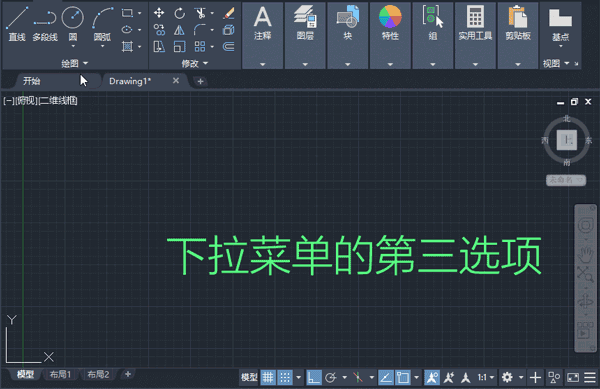Screen dimensions: 600x389
Task: Open the View (视图) panel dropdown
Action: pyautogui.click(x=556, y=63)
